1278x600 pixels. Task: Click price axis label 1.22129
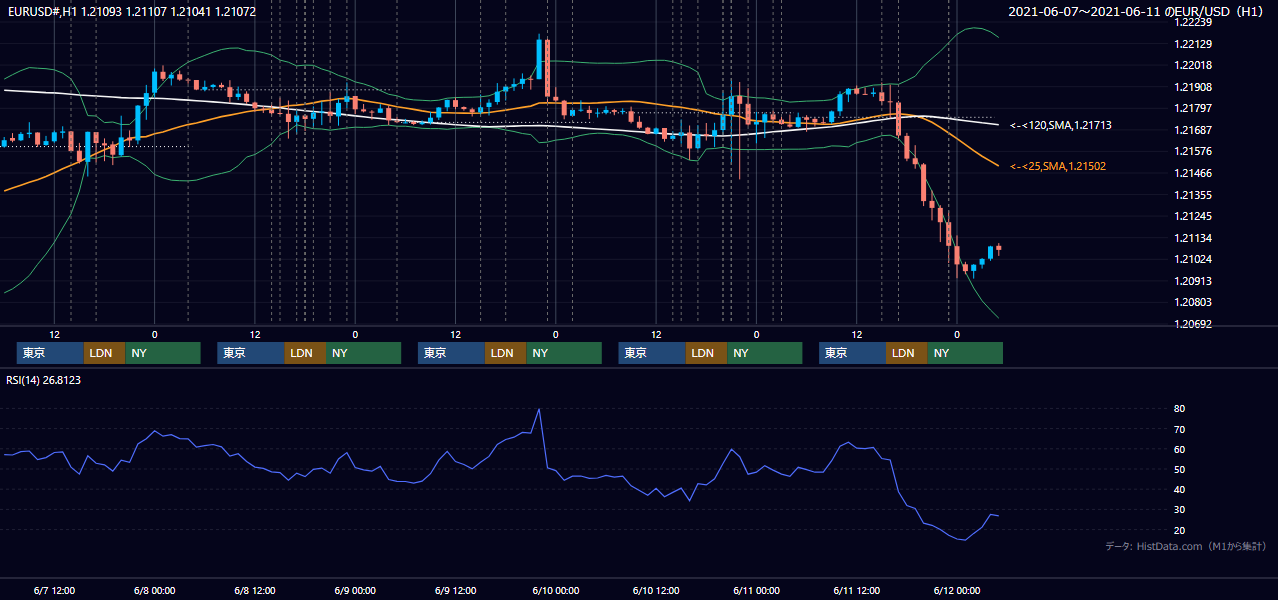tap(1193, 44)
